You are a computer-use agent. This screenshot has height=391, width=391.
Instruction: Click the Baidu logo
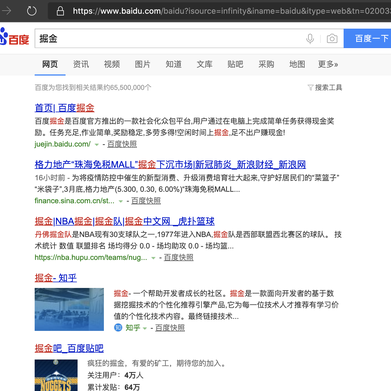point(14,37)
